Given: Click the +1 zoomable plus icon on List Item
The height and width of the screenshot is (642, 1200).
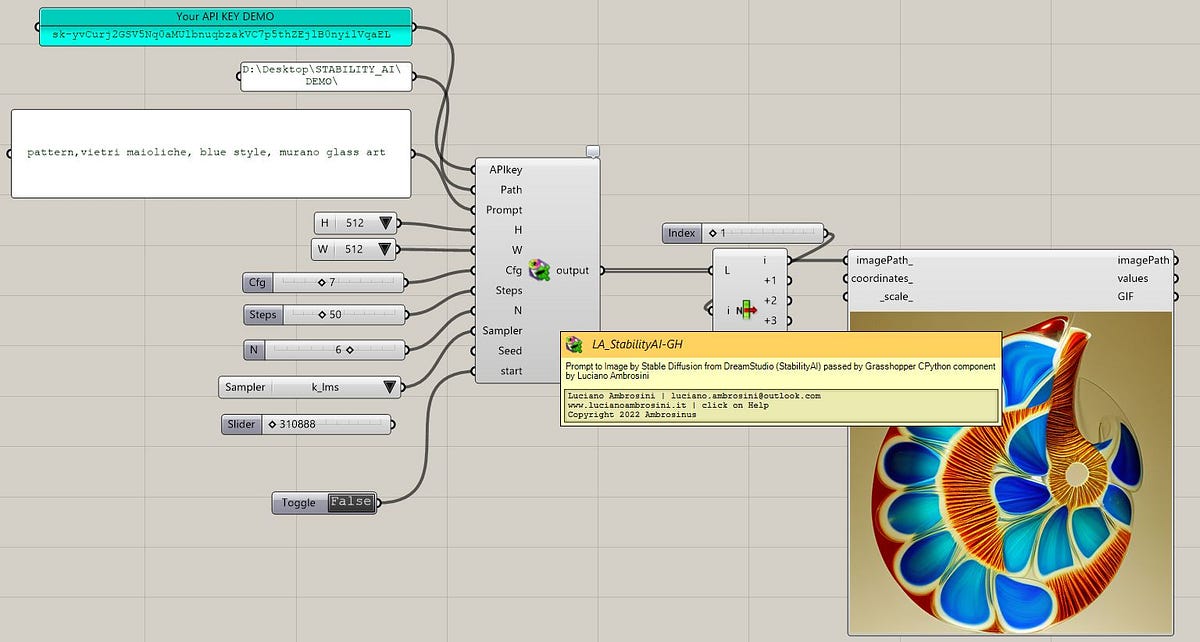Looking at the screenshot, I should pyautogui.click(x=772, y=279).
